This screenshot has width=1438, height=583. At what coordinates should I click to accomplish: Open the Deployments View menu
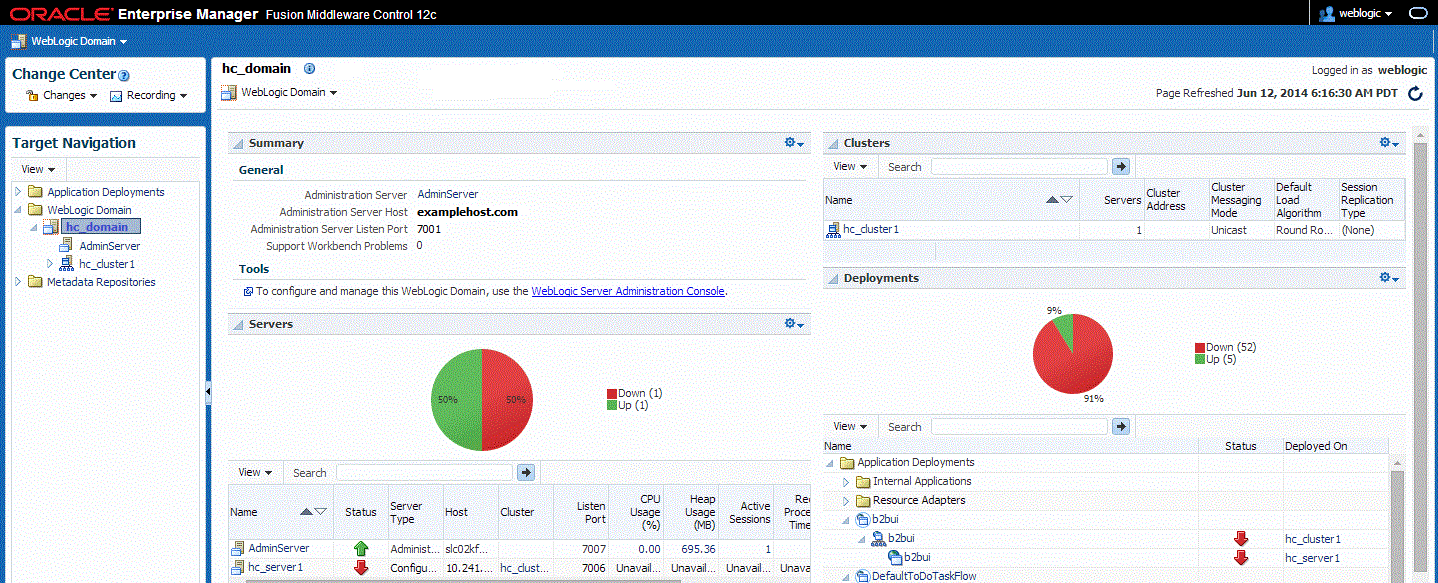point(851,426)
